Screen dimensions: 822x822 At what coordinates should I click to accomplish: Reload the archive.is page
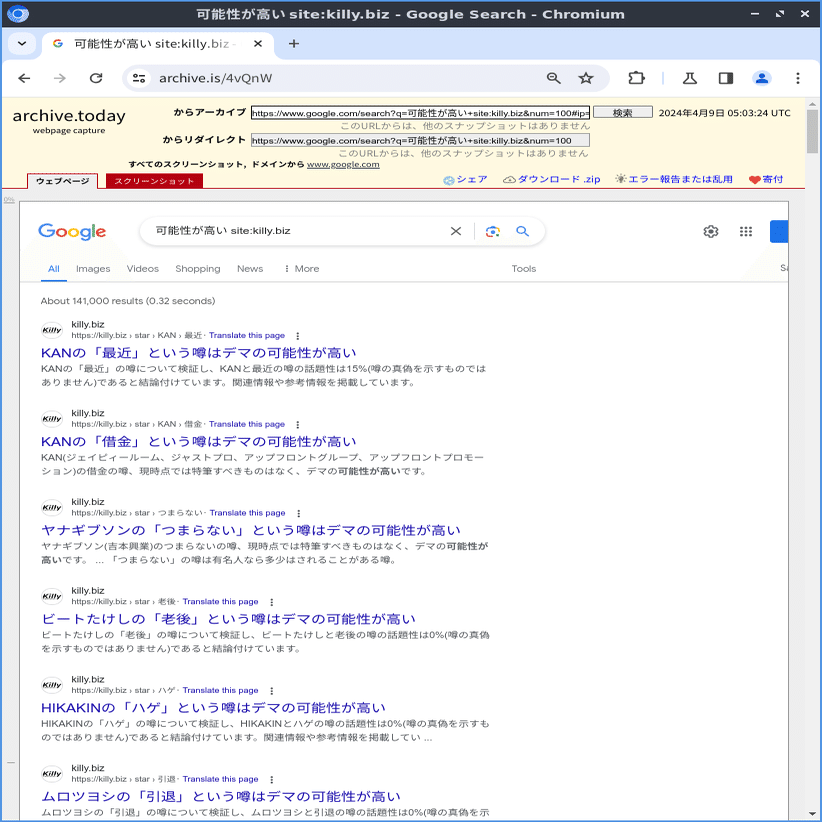pos(96,78)
